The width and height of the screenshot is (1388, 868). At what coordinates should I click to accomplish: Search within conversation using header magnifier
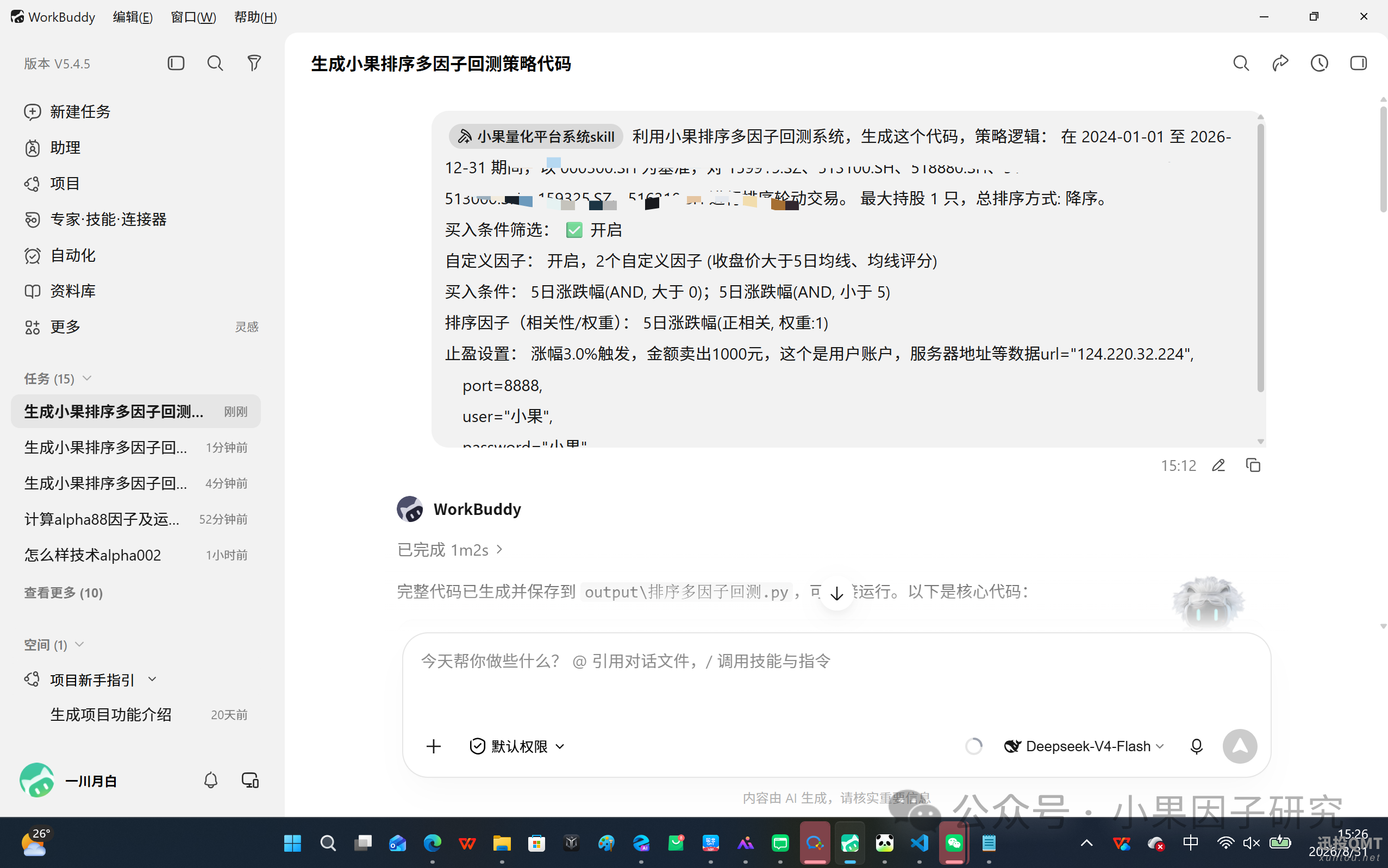click(1241, 63)
